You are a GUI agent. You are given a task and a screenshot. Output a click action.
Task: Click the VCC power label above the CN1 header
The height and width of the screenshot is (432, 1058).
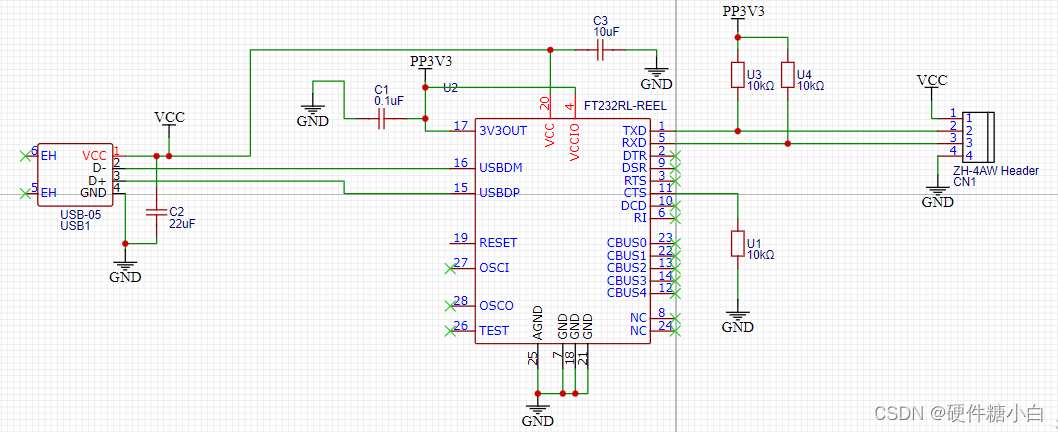click(932, 80)
